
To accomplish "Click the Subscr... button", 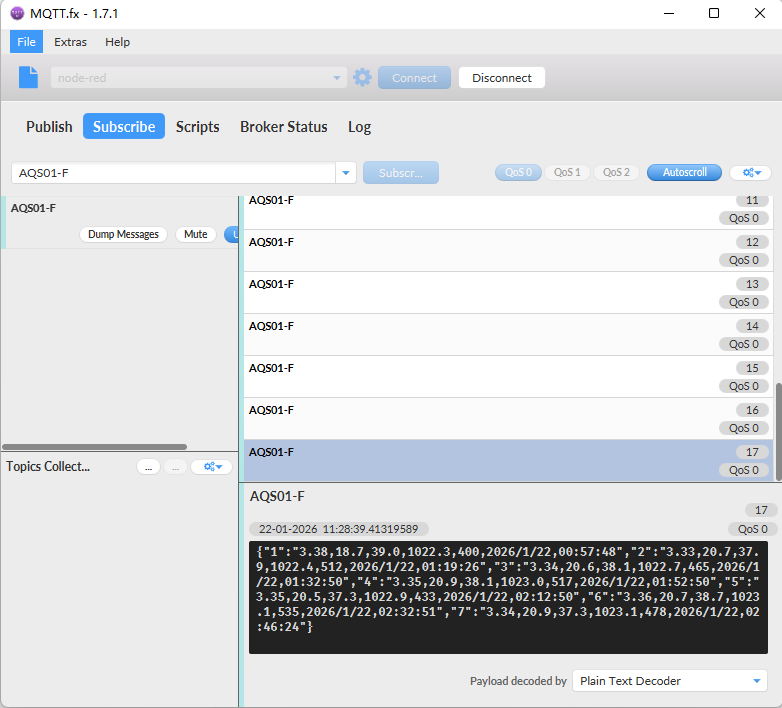I will coord(400,173).
